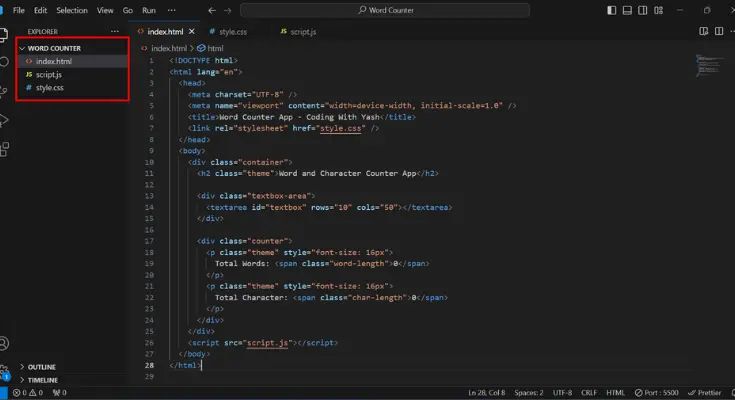The height and width of the screenshot is (400, 735).
Task: Close the index.html tab
Action: tap(192, 31)
